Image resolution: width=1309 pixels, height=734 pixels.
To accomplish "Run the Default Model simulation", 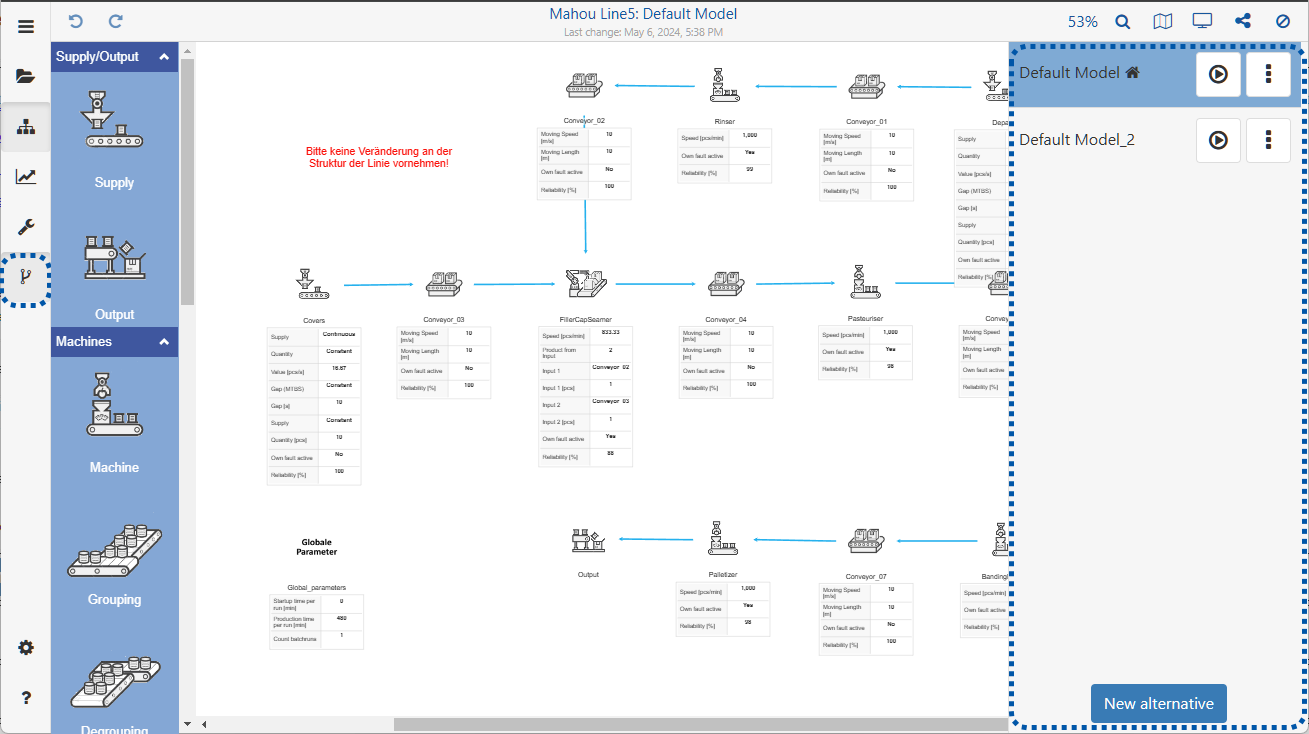I will coord(1218,74).
